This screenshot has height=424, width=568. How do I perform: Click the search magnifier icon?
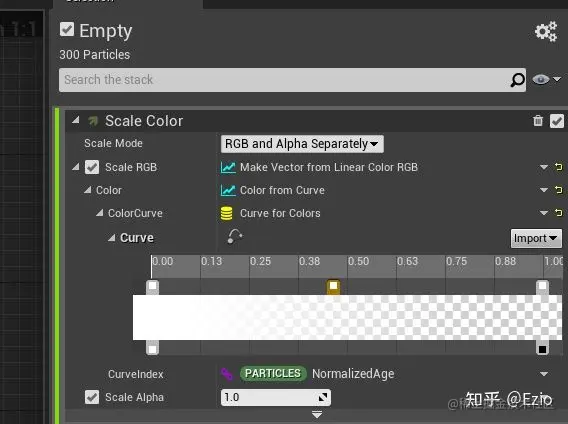tap(517, 80)
